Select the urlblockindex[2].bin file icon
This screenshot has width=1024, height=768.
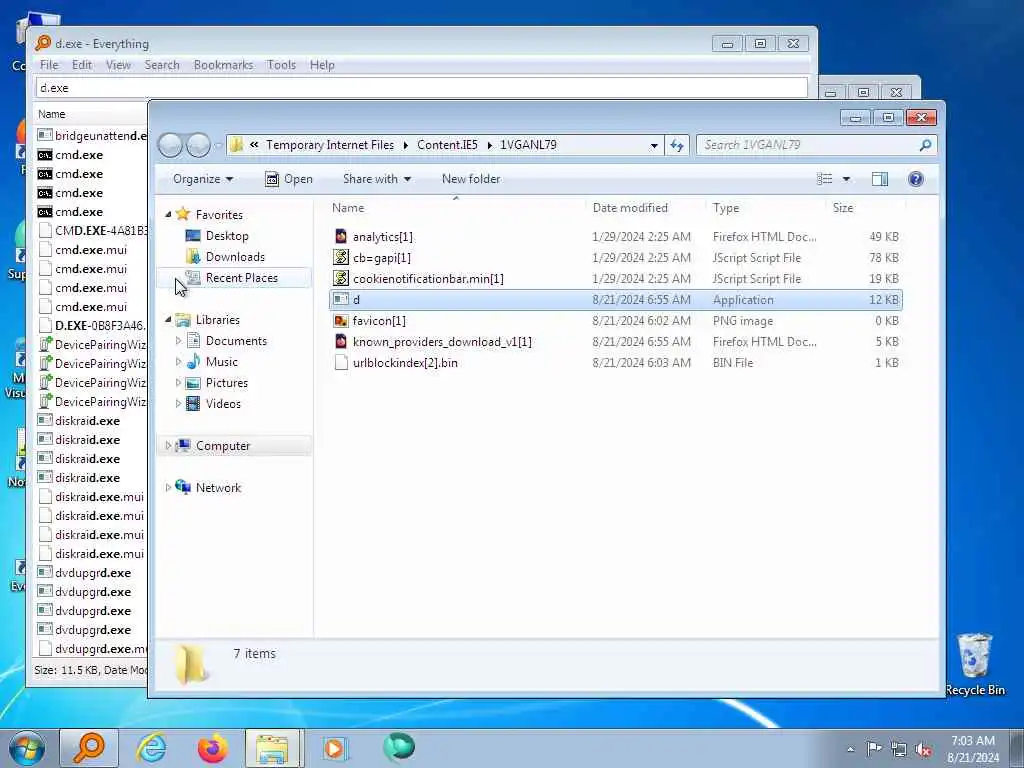341,362
